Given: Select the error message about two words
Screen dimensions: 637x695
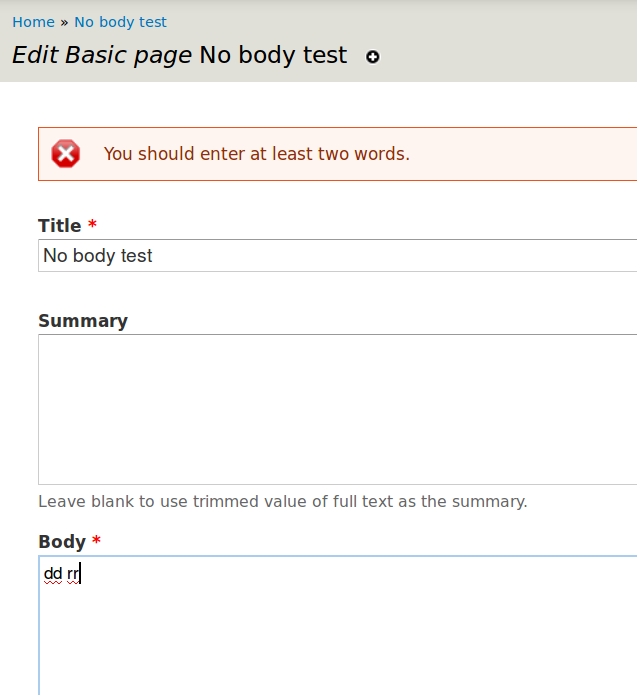Looking at the screenshot, I should pos(257,154).
